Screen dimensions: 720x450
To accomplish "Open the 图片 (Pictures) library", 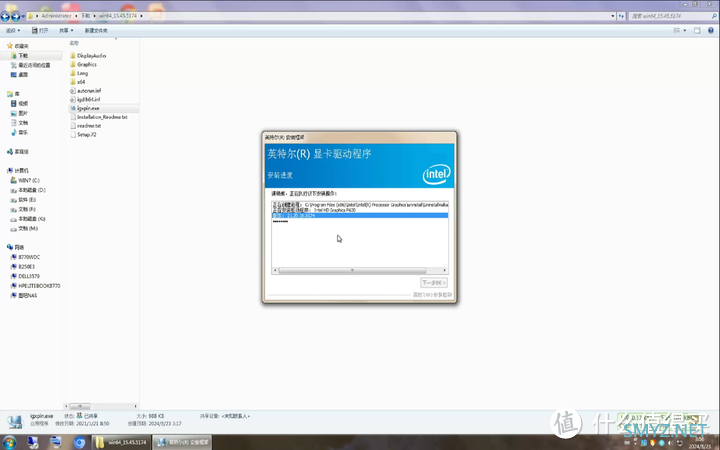I will 19,113.
